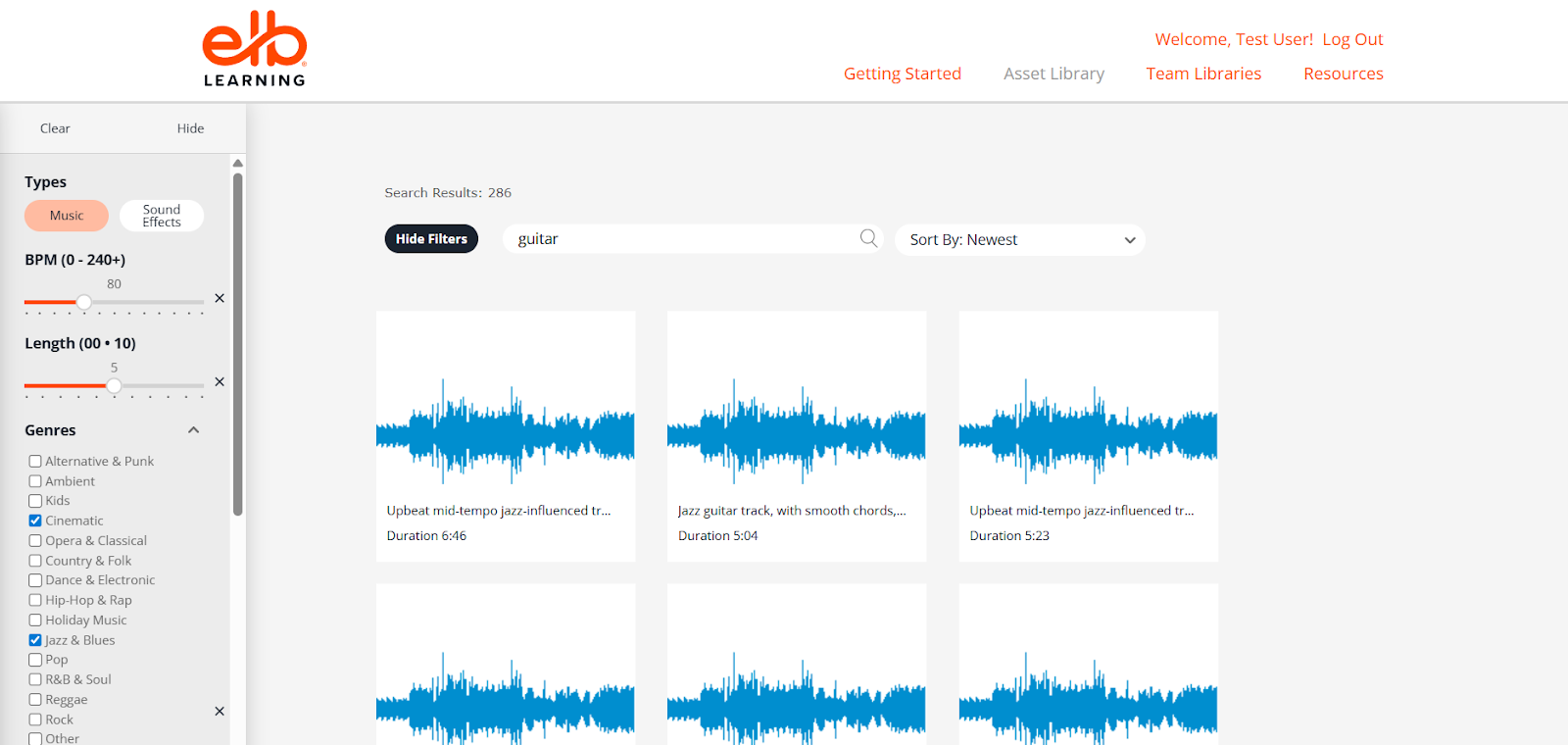1568x745 pixels.
Task: Open the Jazz guitar track waveform
Action: [796, 431]
